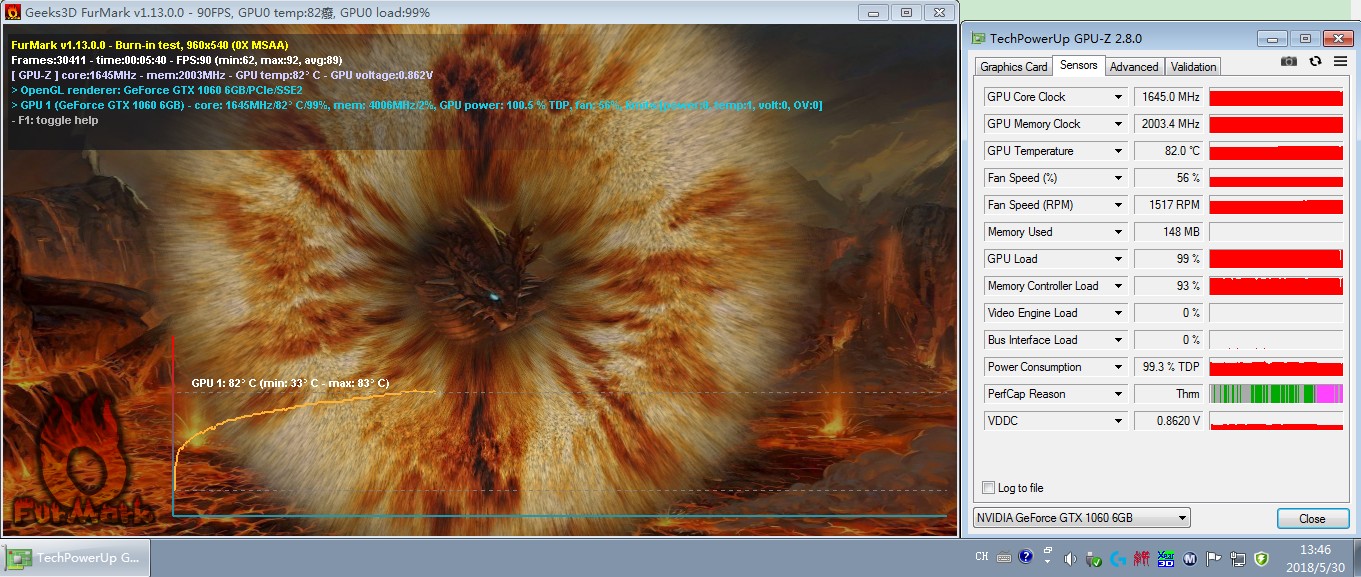
Task: Click the FurMark temperature graph label
Action: click(x=290, y=383)
